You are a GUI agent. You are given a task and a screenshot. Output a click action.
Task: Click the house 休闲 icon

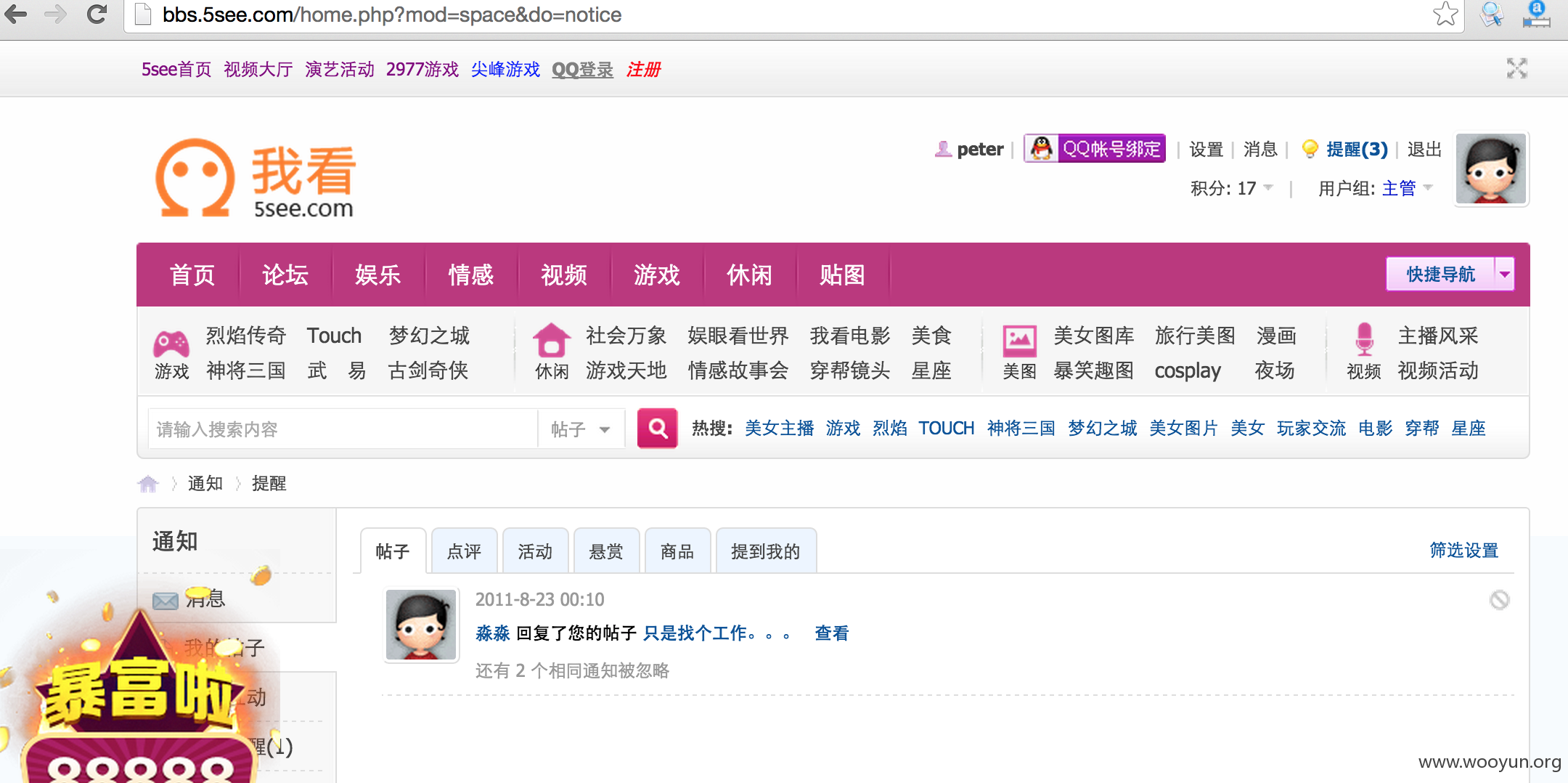(552, 340)
